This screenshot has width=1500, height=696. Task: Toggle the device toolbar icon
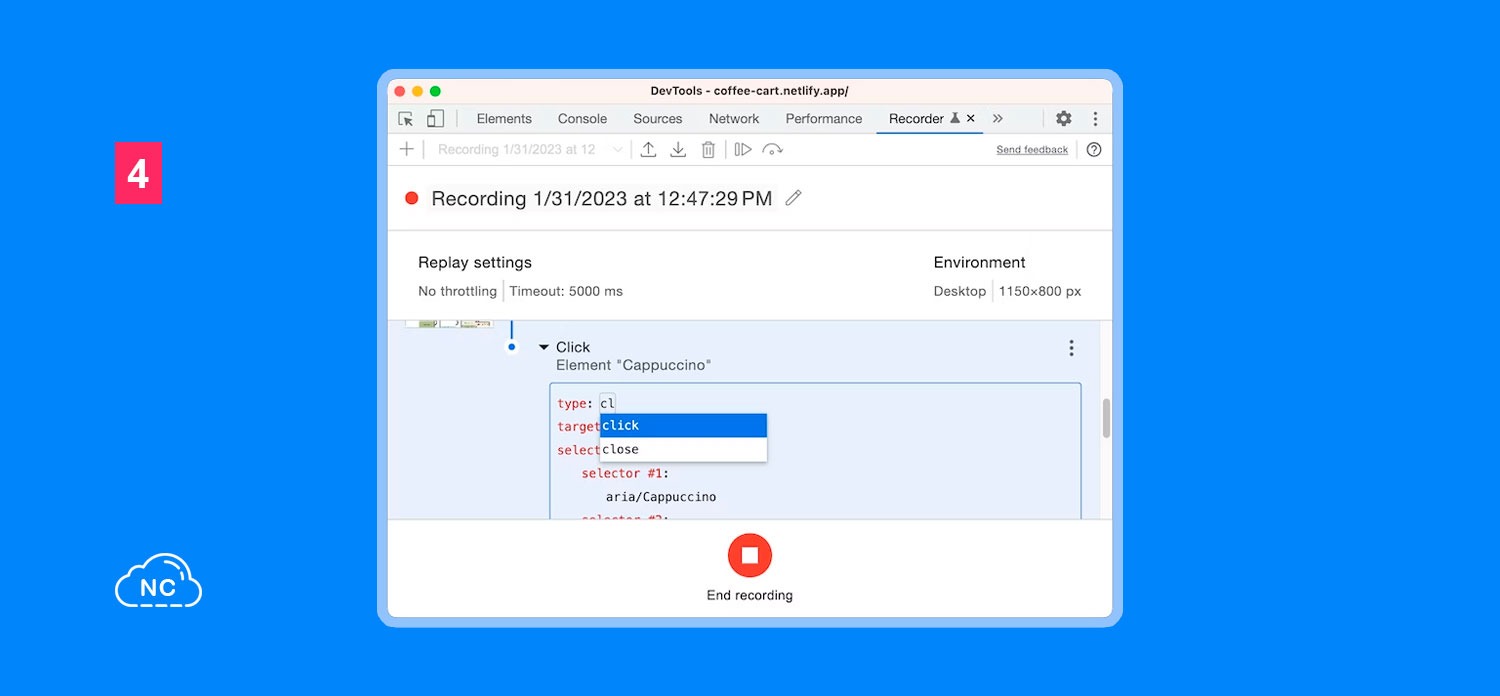(435, 118)
